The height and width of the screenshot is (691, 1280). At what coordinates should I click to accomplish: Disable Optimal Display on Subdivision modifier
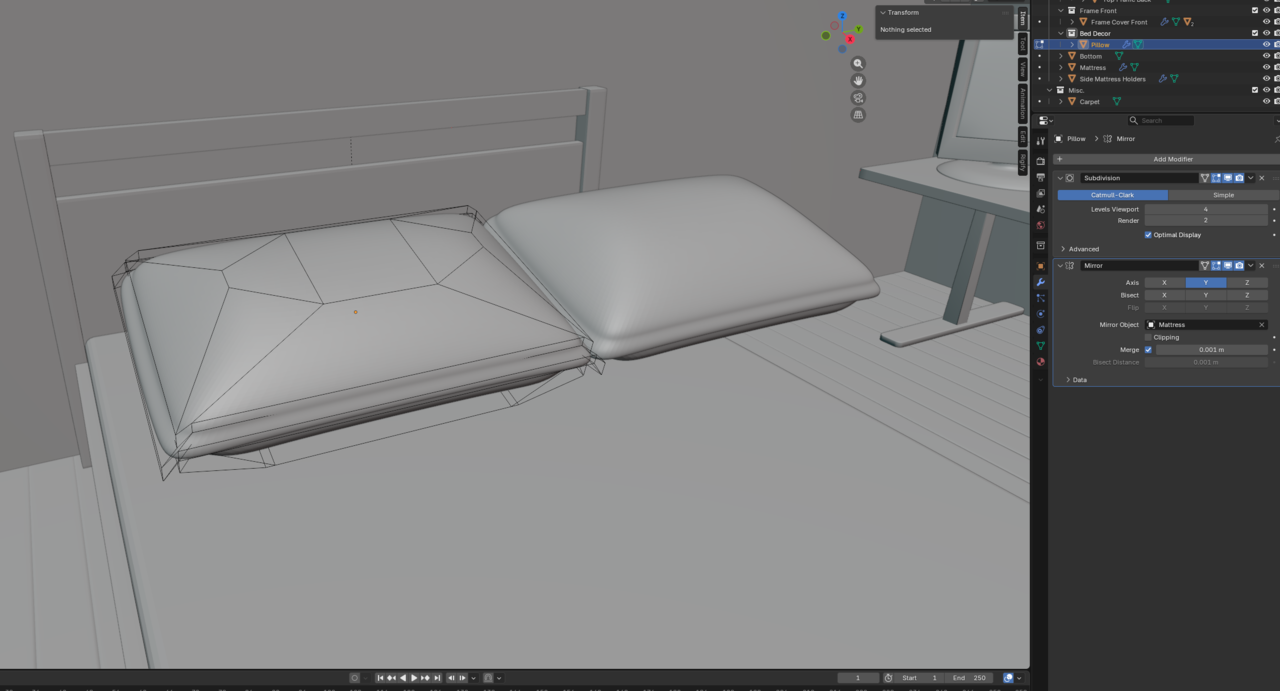coord(1148,235)
